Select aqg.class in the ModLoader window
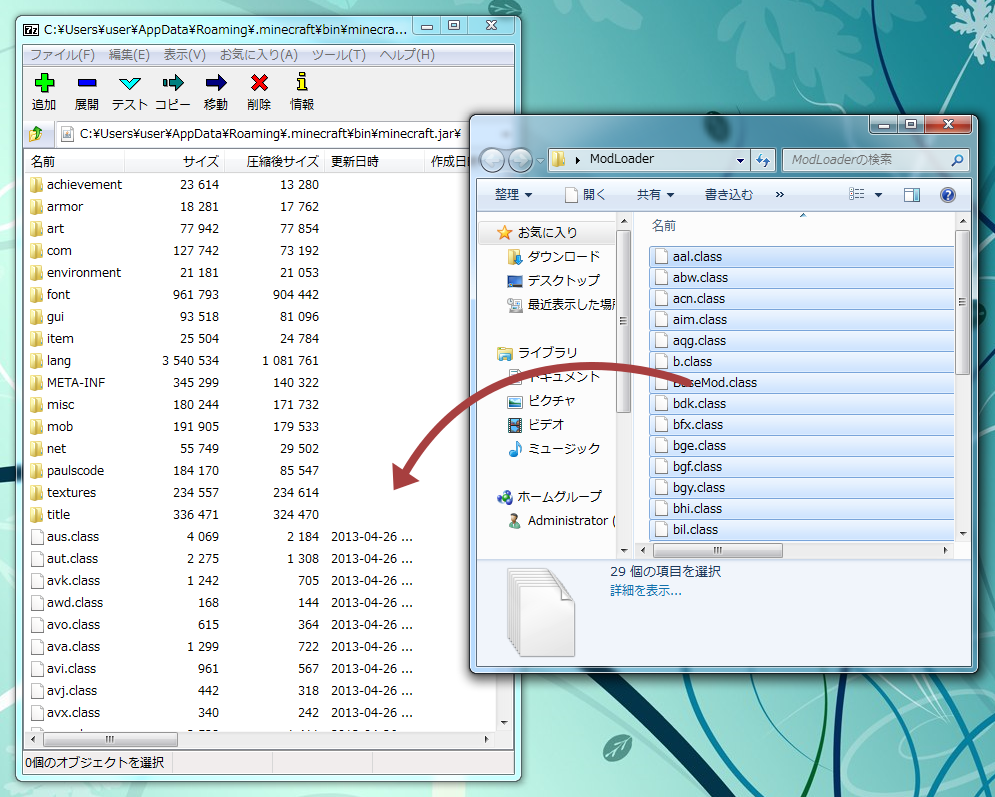This screenshot has height=797, width=995. click(802, 341)
